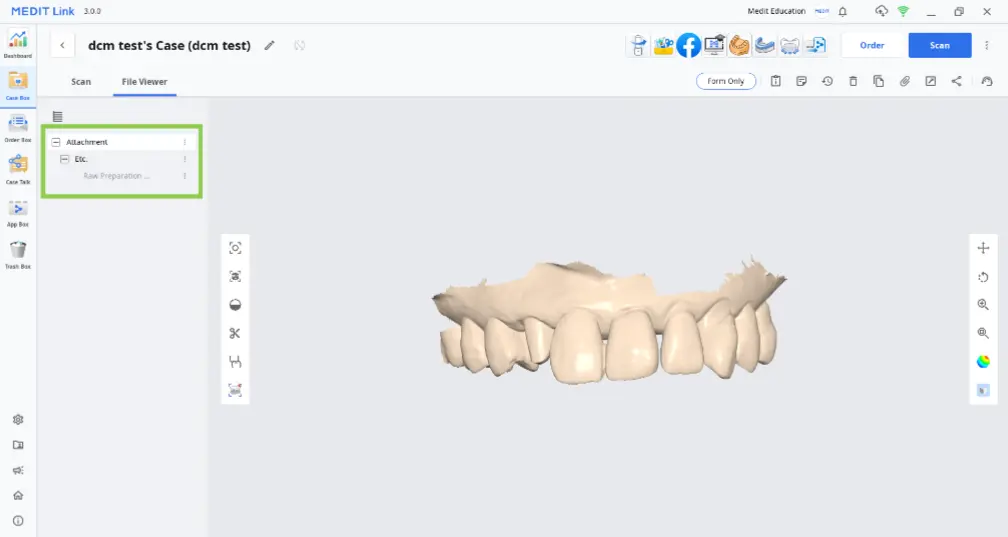
Task: Toggle the data tree list icon
Action: point(58,116)
